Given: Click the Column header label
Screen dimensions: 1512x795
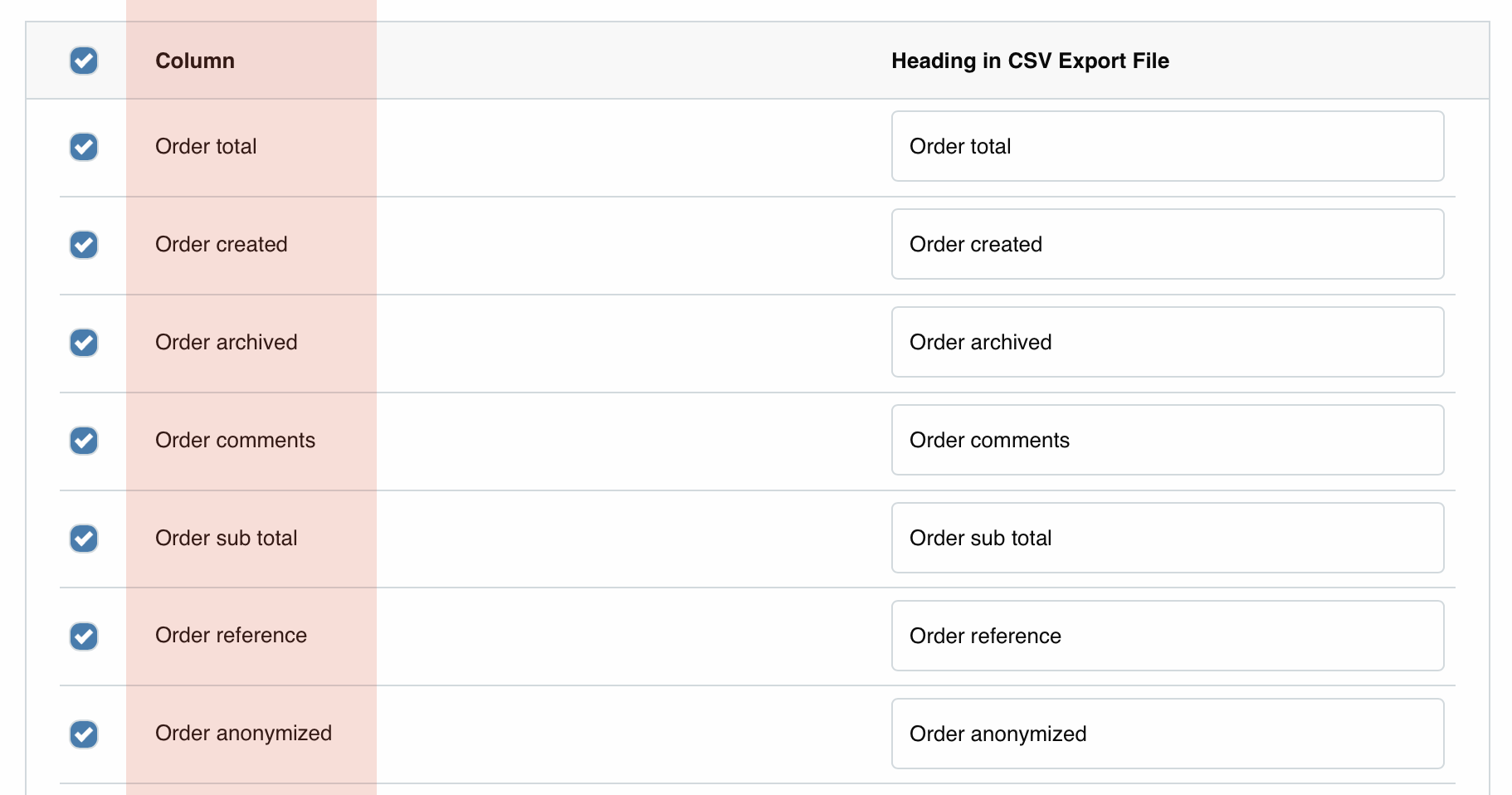Looking at the screenshot, I should pyautogui.click(x=195, y=61).
